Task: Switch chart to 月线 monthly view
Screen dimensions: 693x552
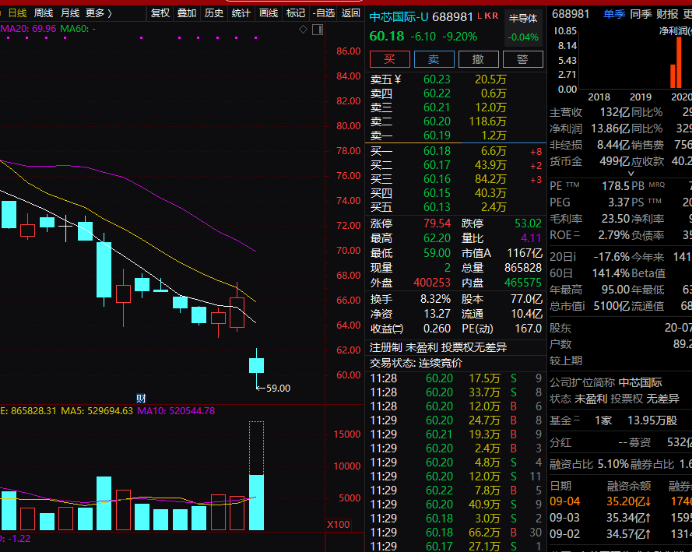Action: (x=69, y=13)
